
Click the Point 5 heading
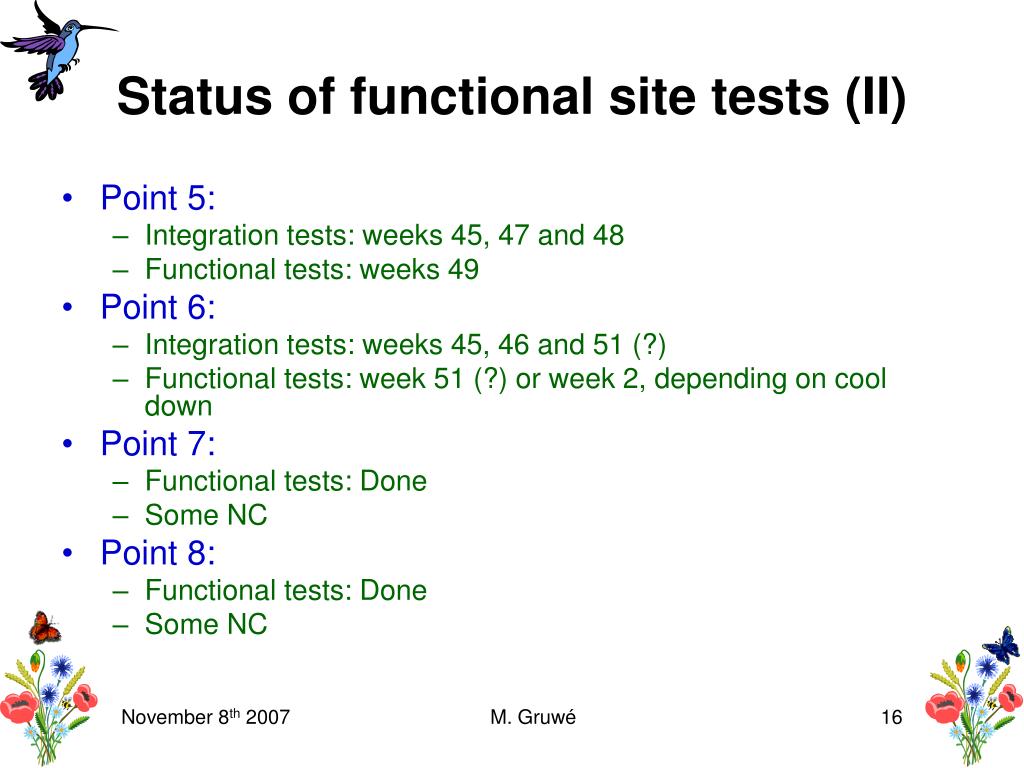tap(157, 198)
